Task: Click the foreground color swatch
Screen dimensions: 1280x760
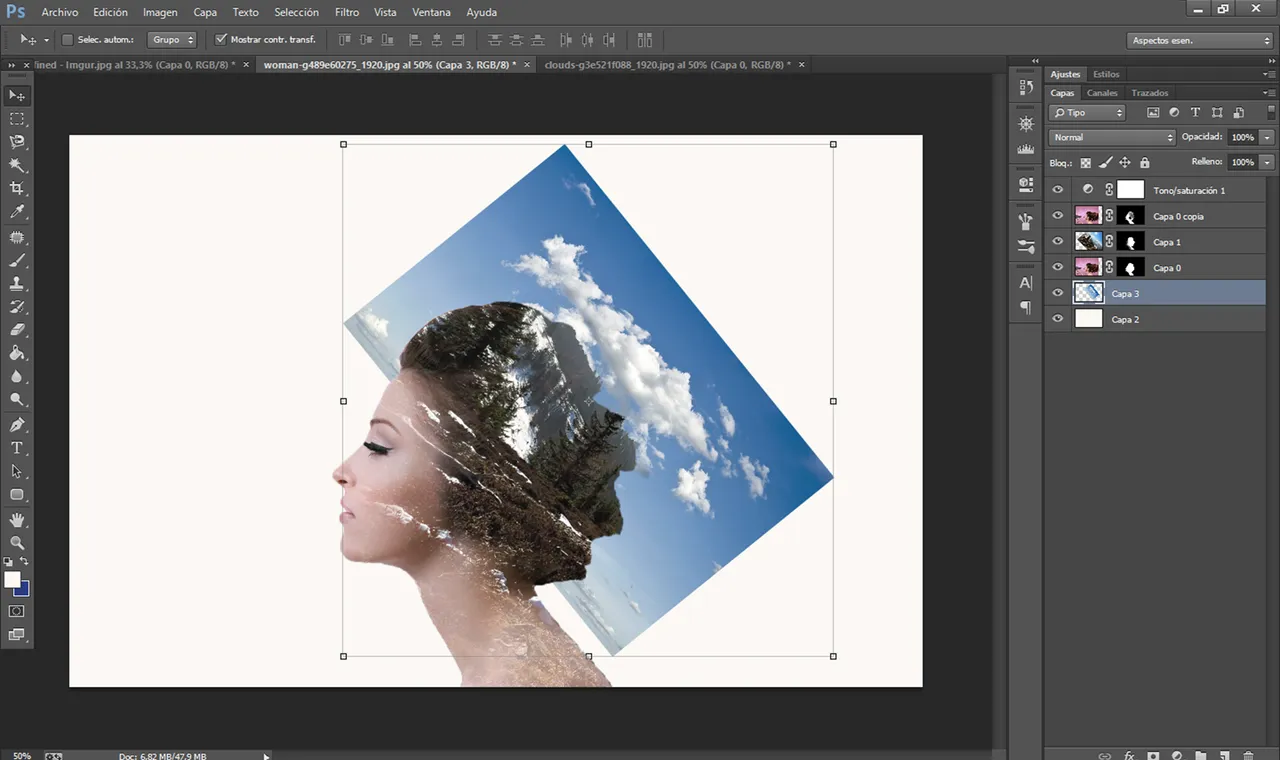Action: pos(12,580)
